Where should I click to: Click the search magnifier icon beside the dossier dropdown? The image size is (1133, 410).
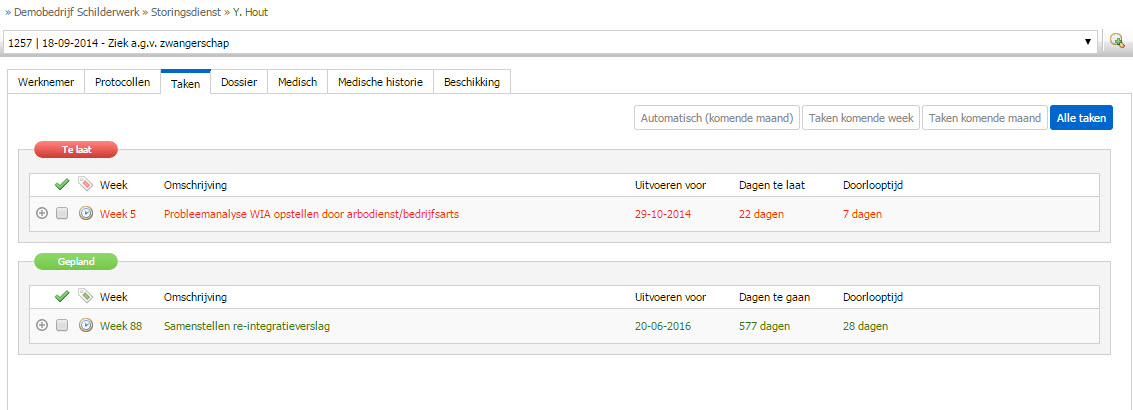click(x=1117, y=42)
